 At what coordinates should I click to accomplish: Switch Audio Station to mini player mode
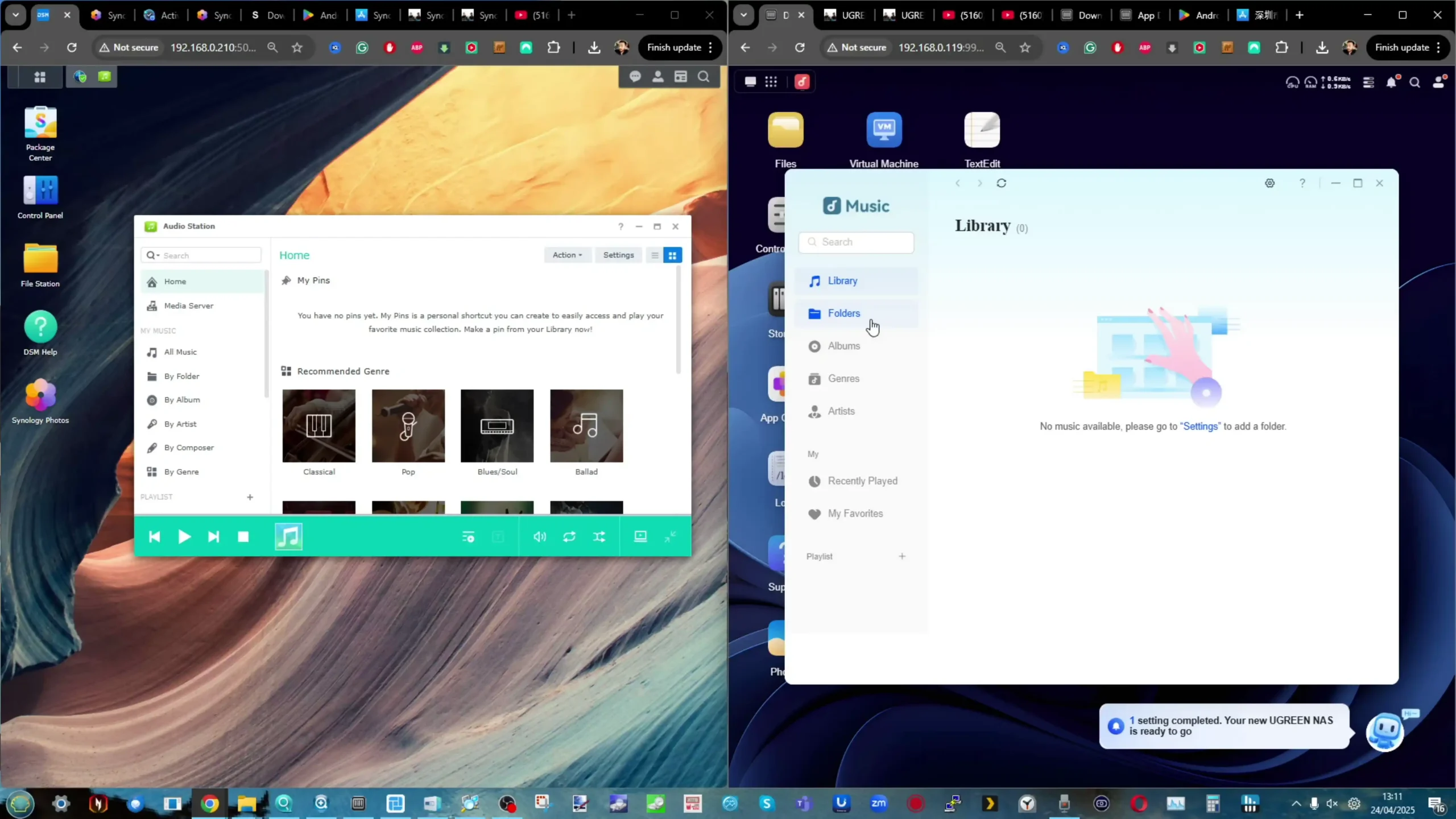point(671,536)
